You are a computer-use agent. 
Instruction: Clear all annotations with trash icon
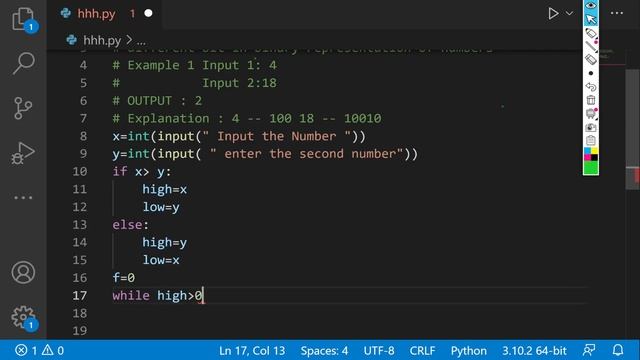[x=591, y=100]
